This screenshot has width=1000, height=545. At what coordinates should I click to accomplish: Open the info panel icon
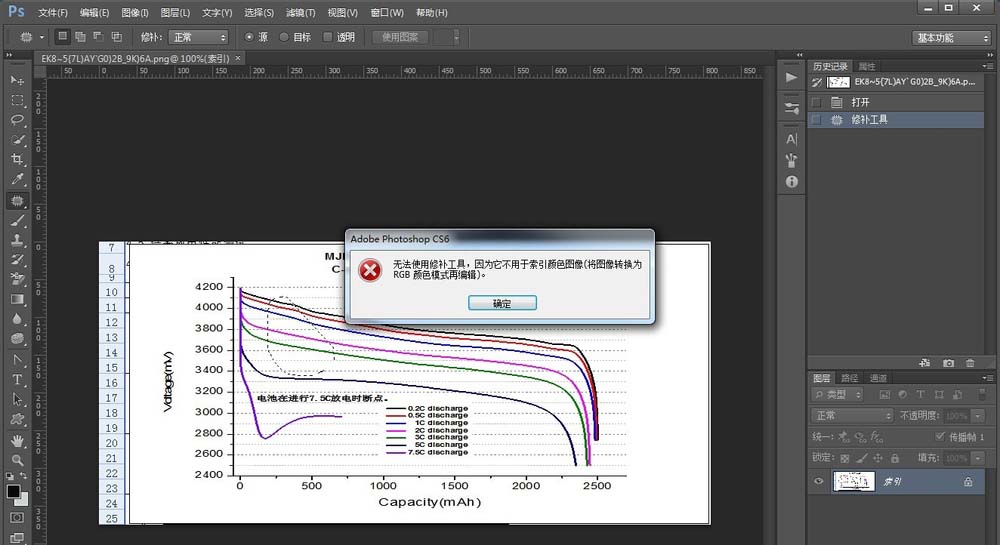(792, 181)
